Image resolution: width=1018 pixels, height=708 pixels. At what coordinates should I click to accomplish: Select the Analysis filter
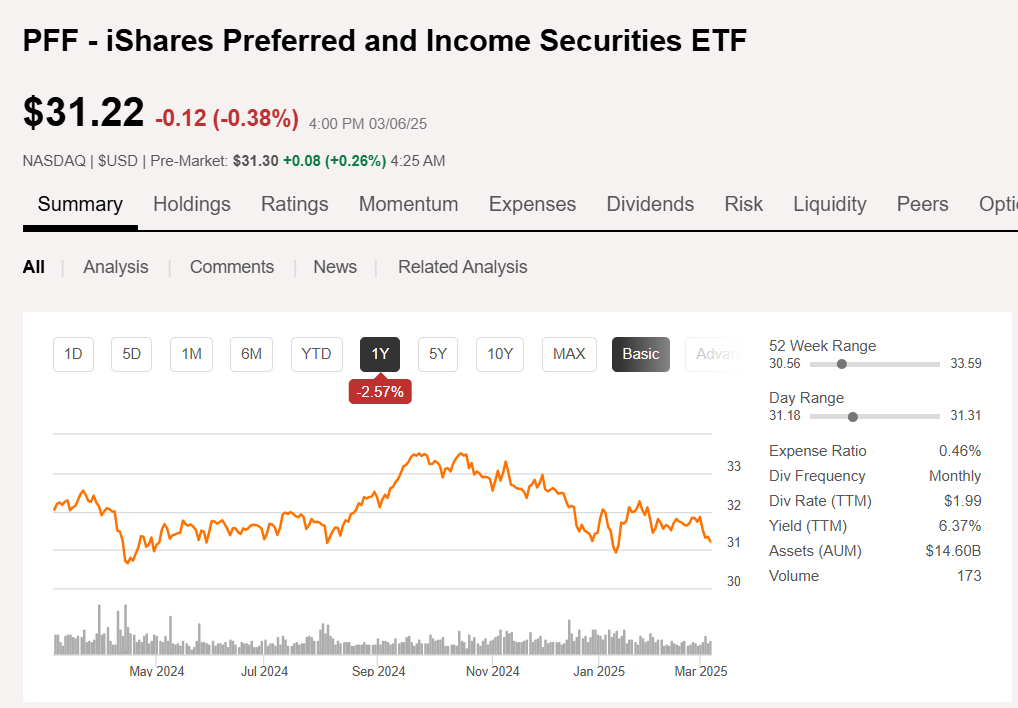point(115,267)
